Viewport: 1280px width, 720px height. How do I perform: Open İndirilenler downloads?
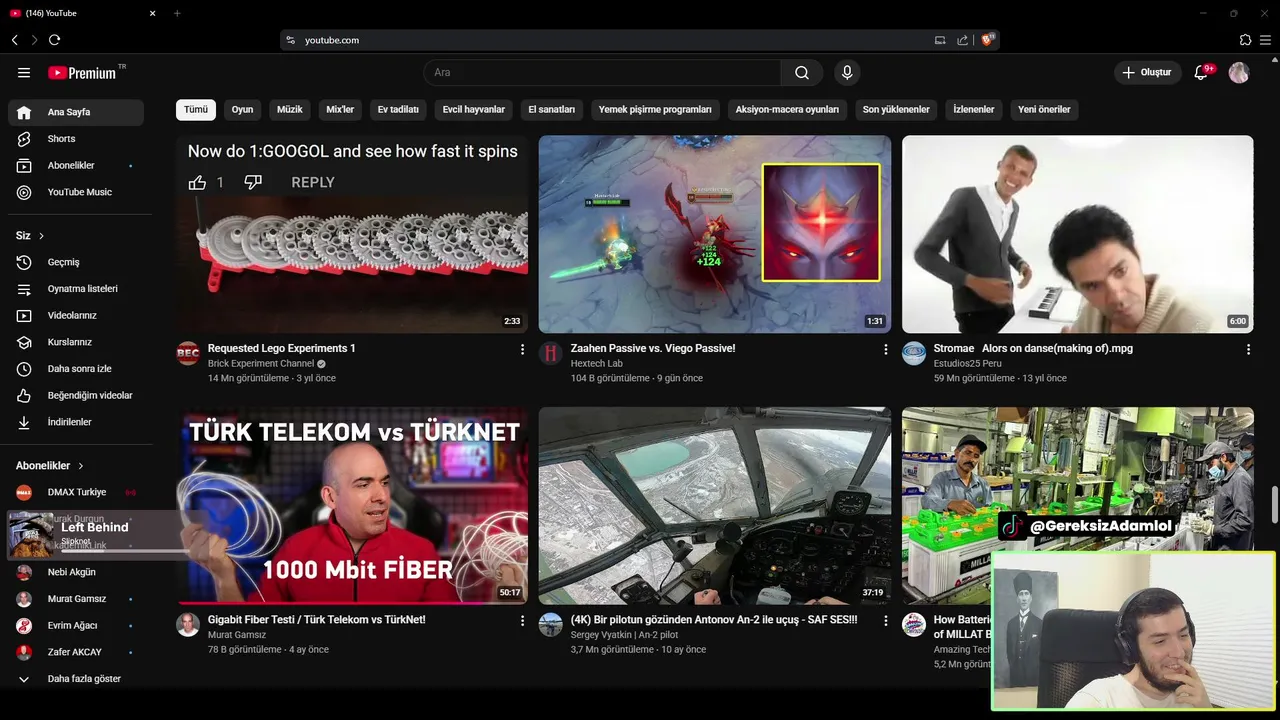coord(76,422)
